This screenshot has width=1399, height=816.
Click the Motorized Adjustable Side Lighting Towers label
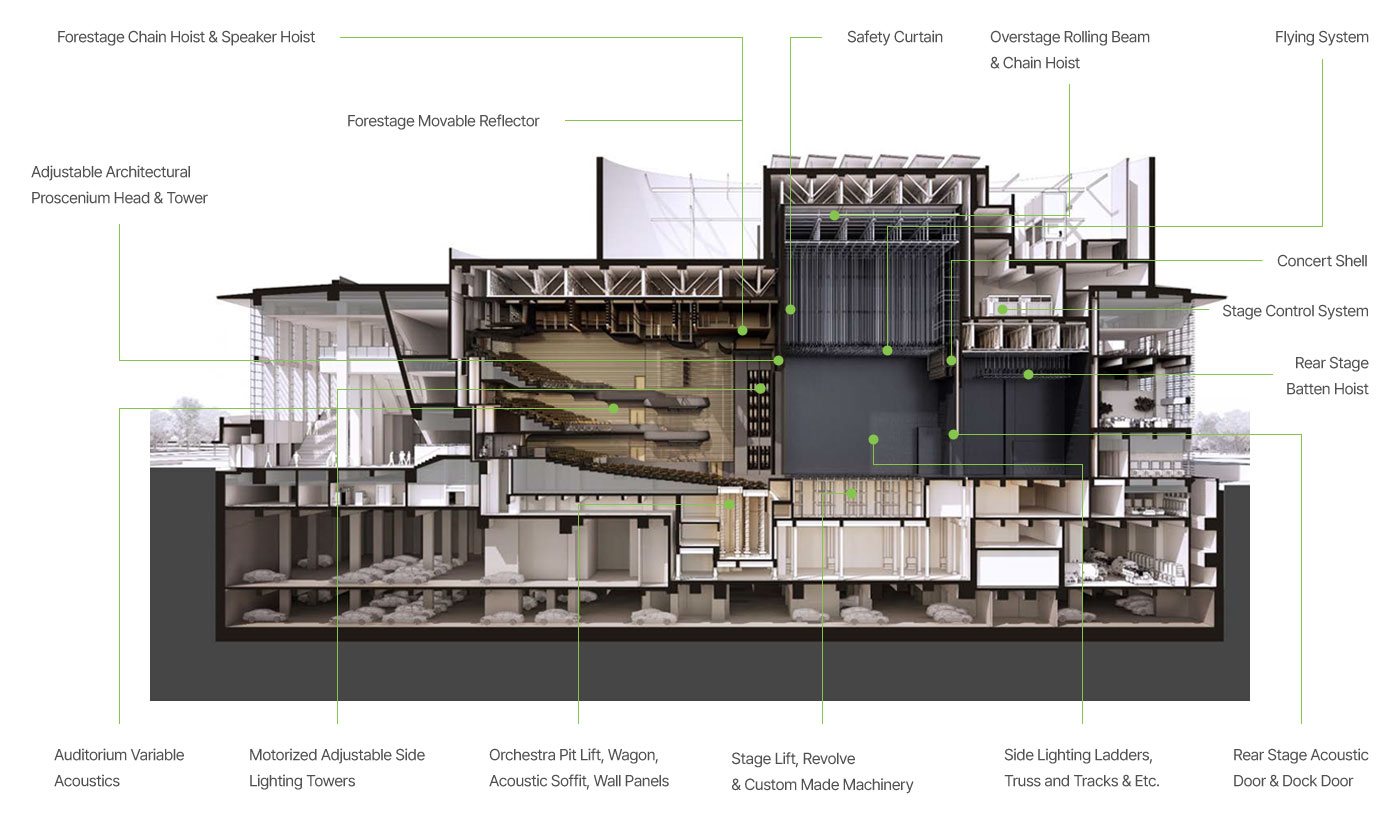pos(337,768)
